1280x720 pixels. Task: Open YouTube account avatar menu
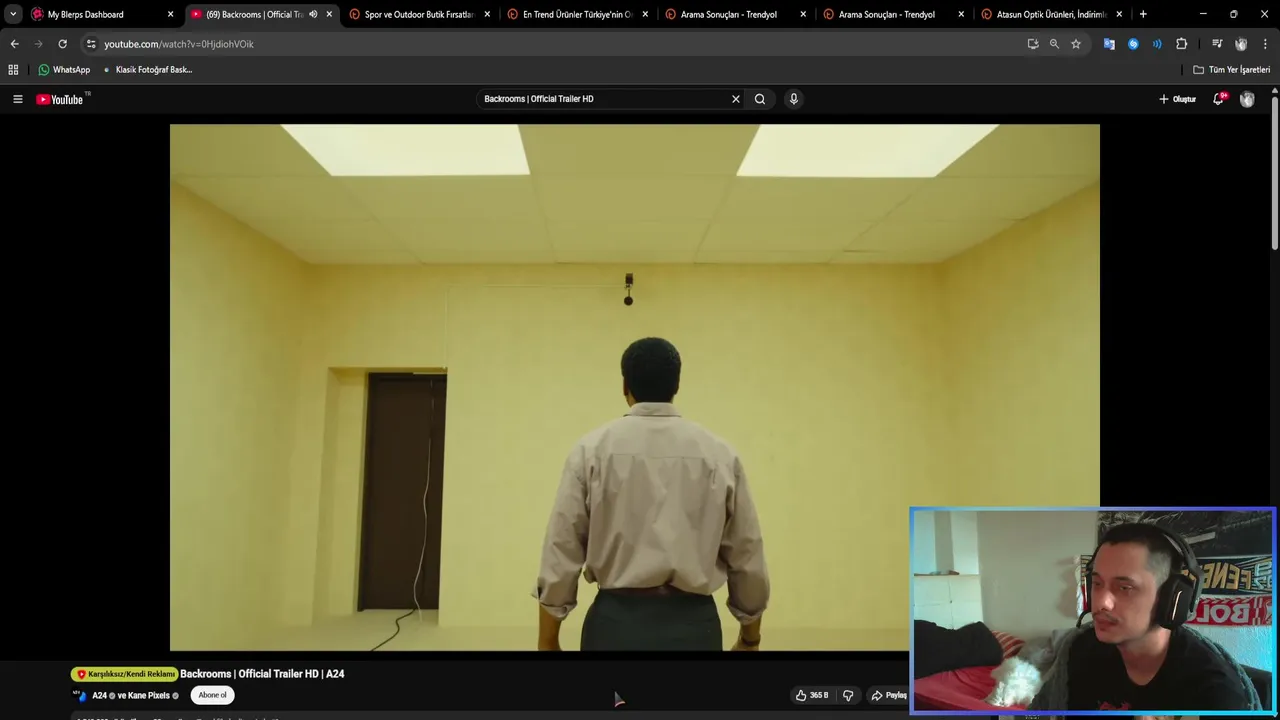click(x=1247, y=99)
